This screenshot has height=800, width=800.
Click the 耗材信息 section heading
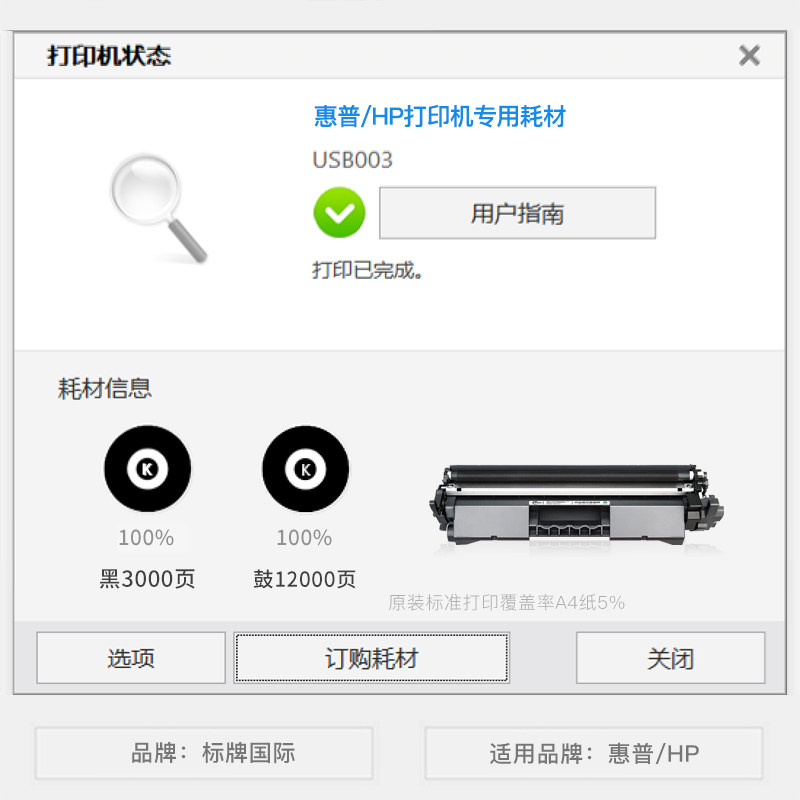(105, 388)
